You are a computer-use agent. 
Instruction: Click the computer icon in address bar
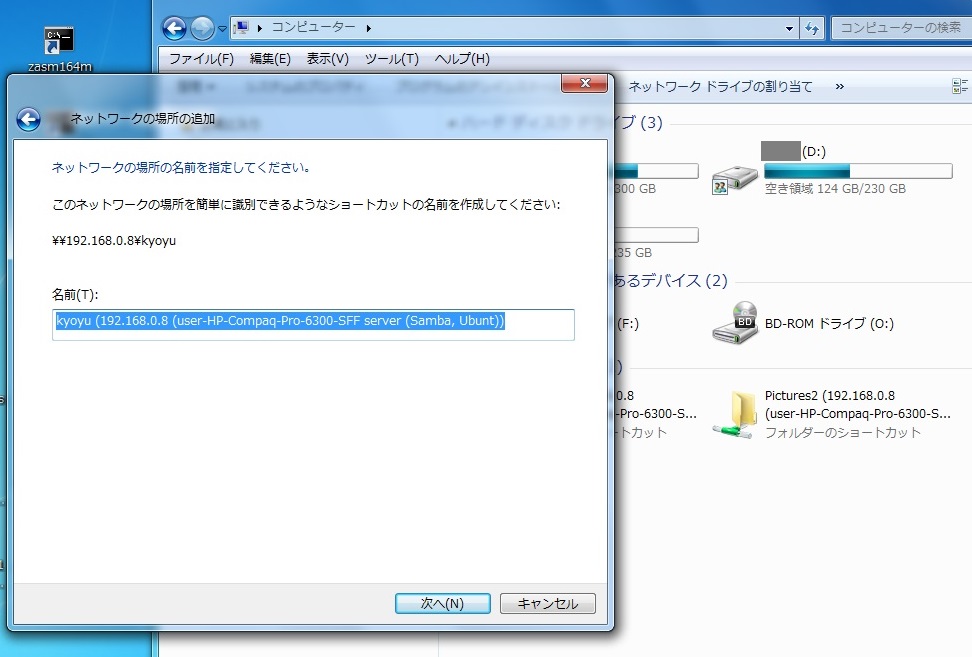tap(242, 28)
